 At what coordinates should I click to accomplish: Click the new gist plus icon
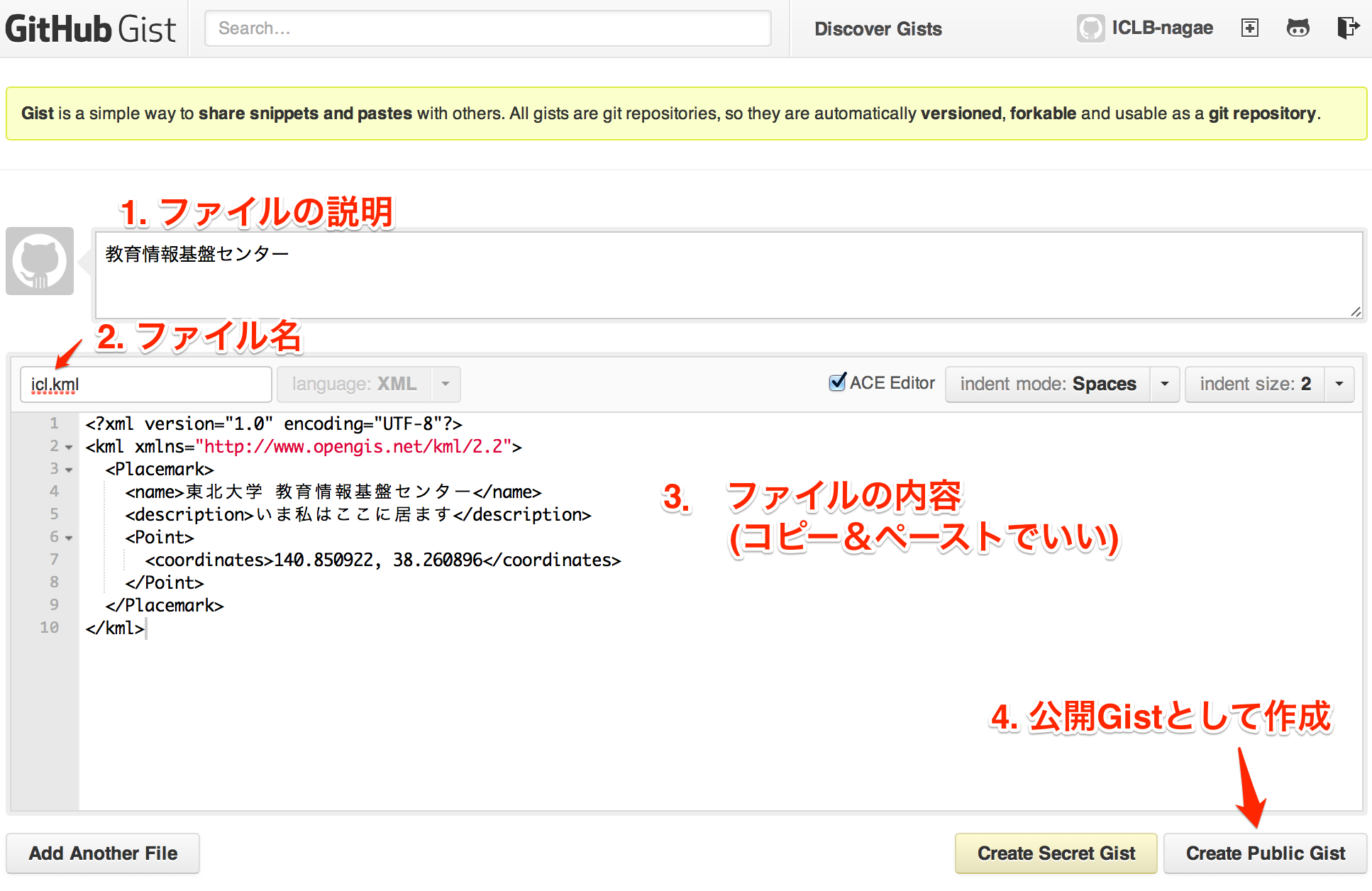(1250, 28)
